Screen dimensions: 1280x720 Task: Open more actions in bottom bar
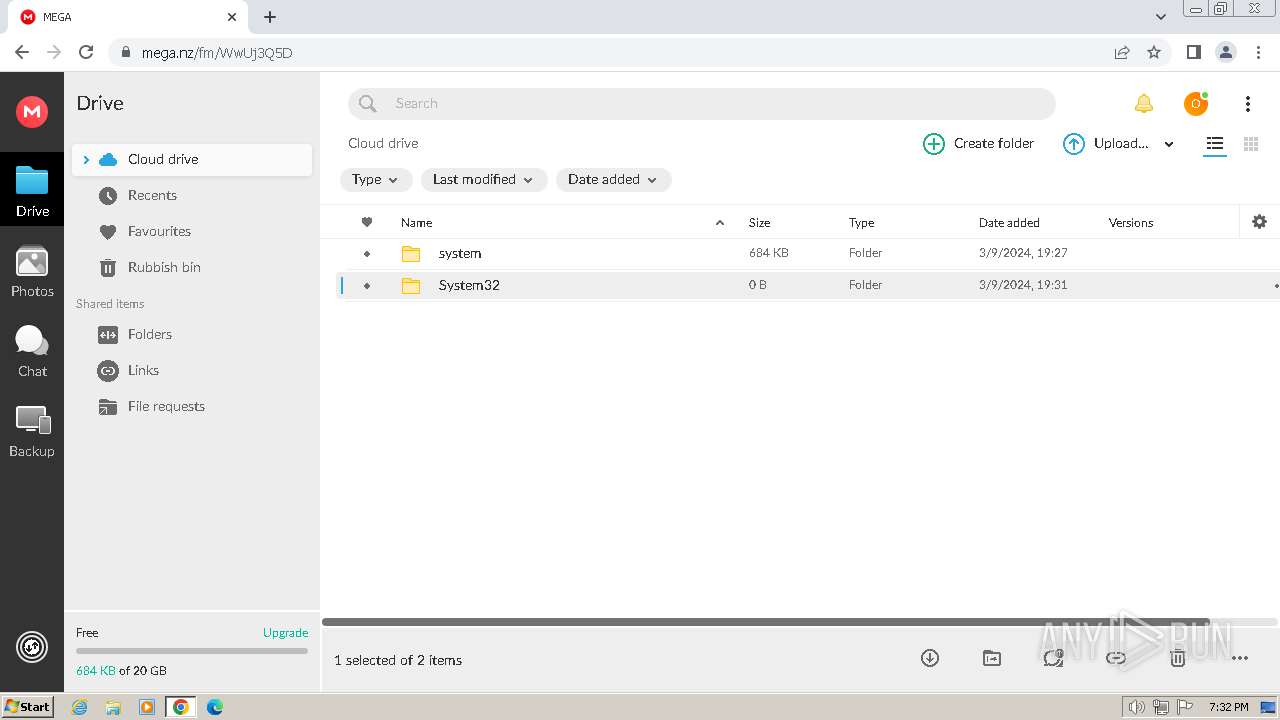pos(1240,658)
